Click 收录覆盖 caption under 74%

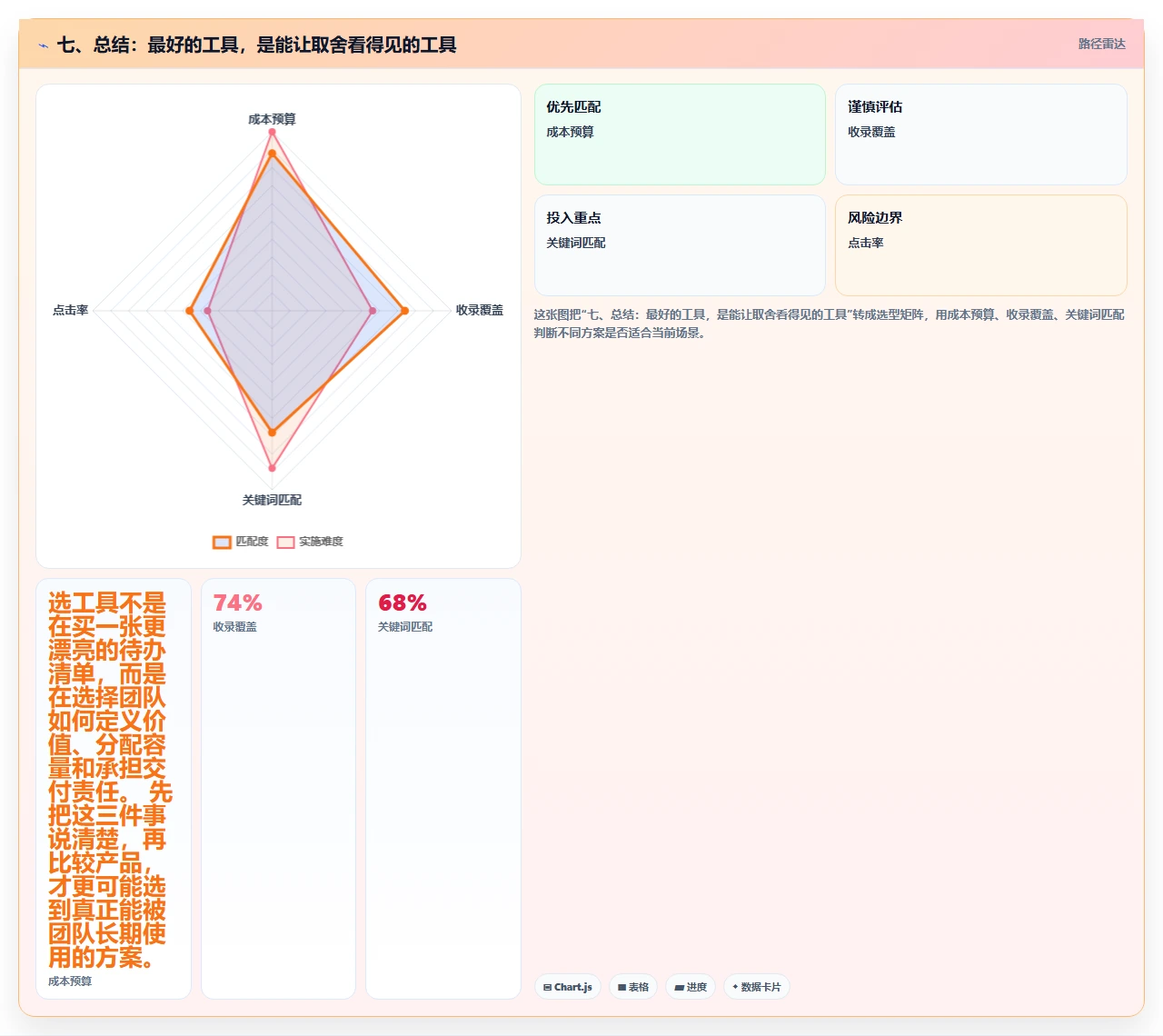(235, 627)
